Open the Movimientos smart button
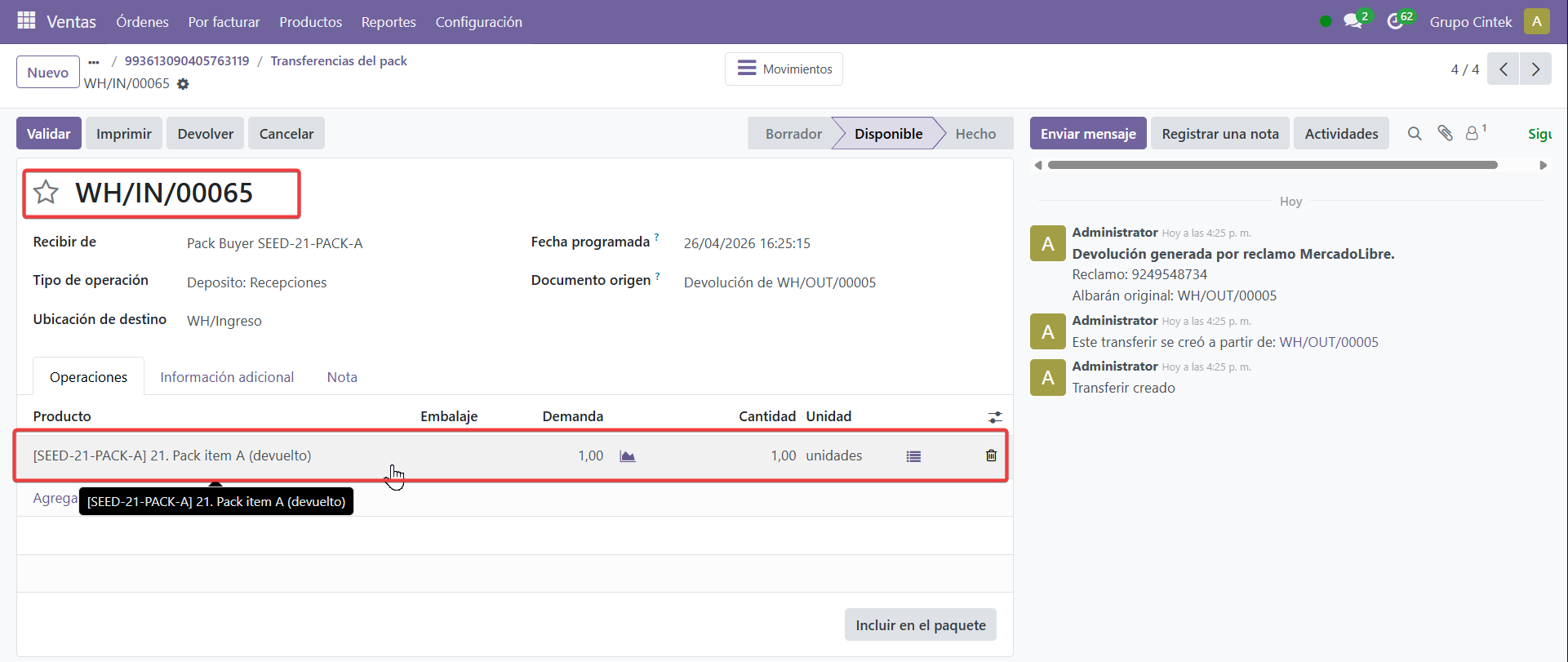 [x=784, y=69]
